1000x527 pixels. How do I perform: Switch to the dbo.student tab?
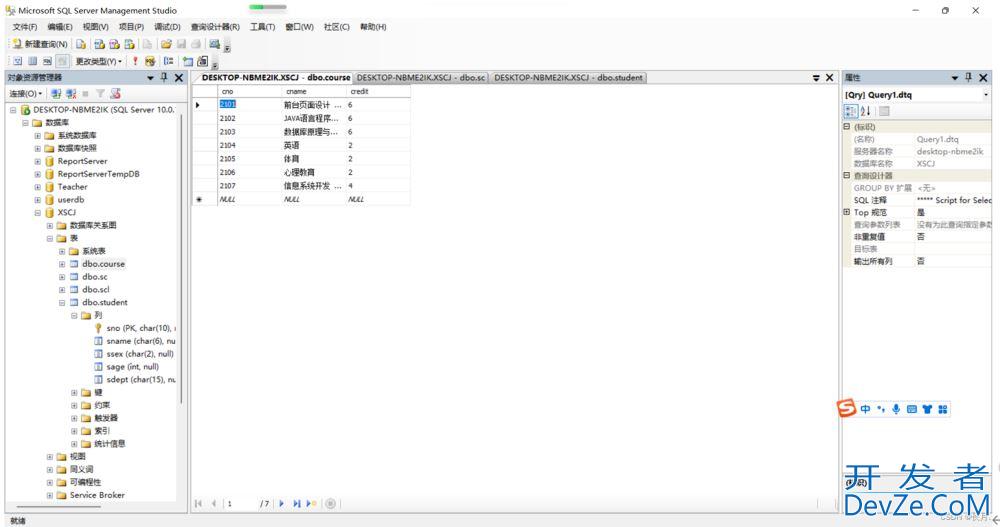point(568,77)
